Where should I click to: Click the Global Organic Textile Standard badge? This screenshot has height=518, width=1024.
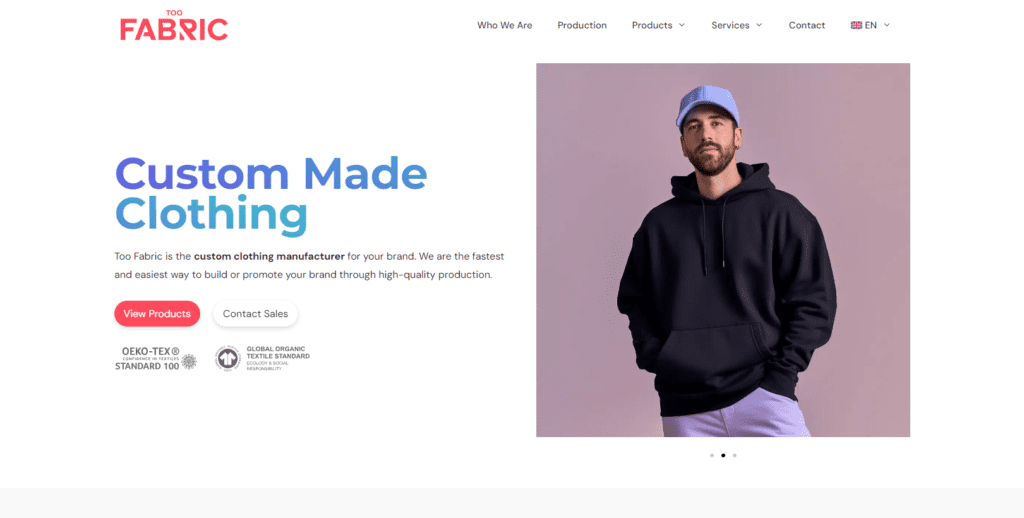coord(263,359)
